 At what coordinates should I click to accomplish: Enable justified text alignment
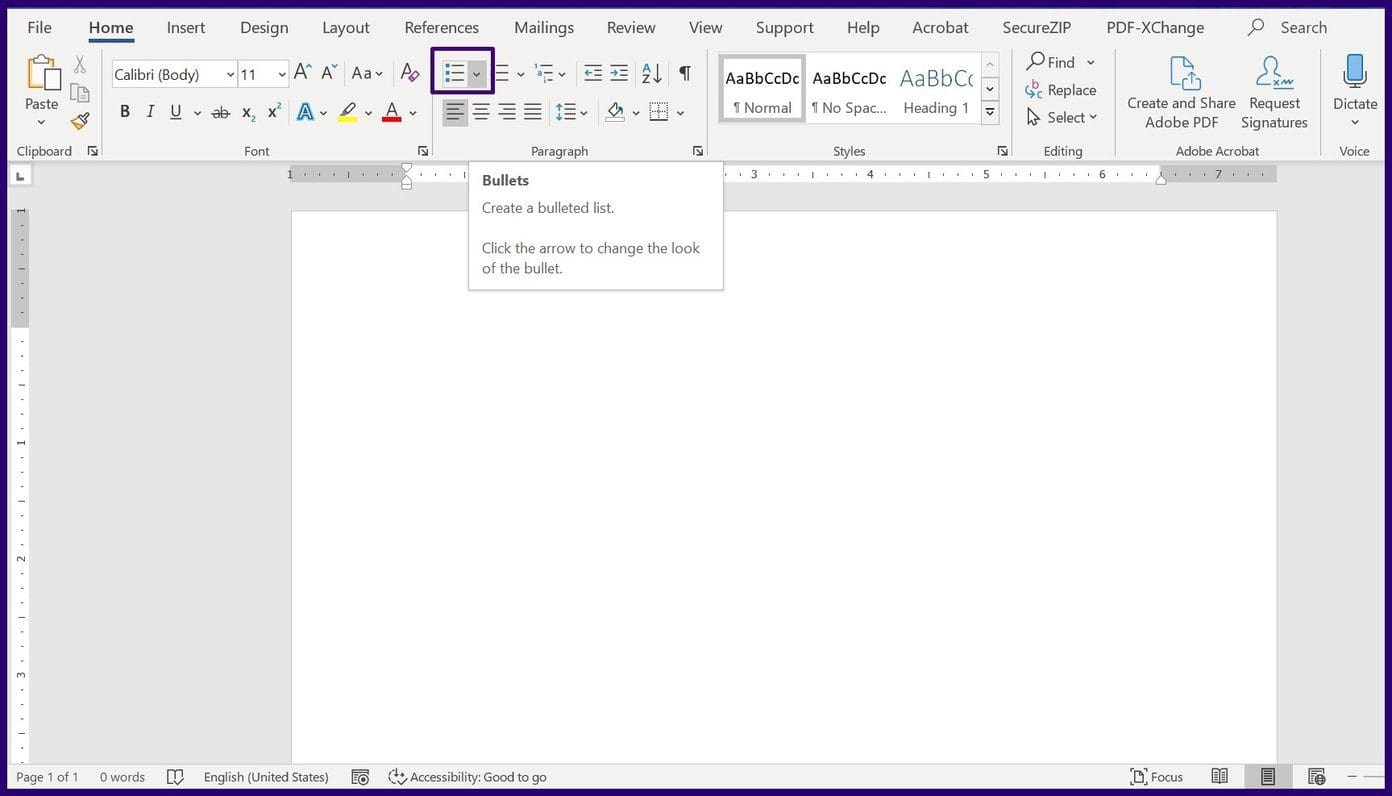pos(533,111)
